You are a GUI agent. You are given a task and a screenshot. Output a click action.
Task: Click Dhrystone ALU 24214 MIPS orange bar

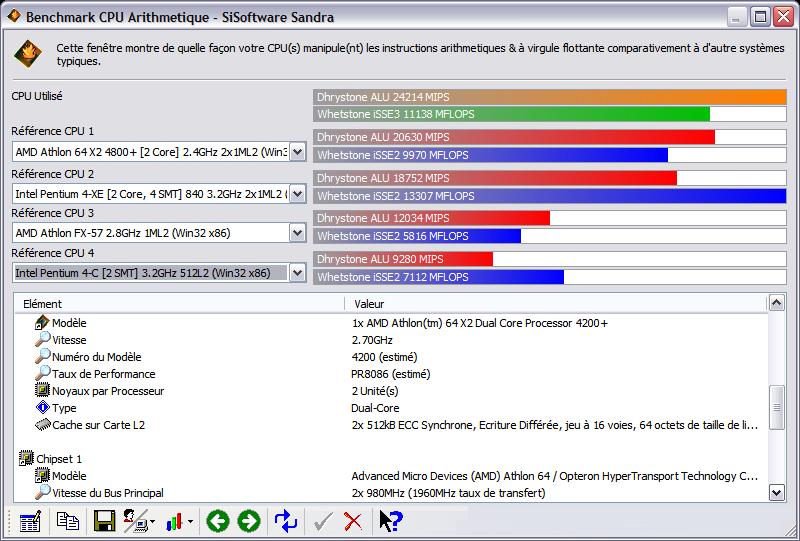click(x=549, y=97)
